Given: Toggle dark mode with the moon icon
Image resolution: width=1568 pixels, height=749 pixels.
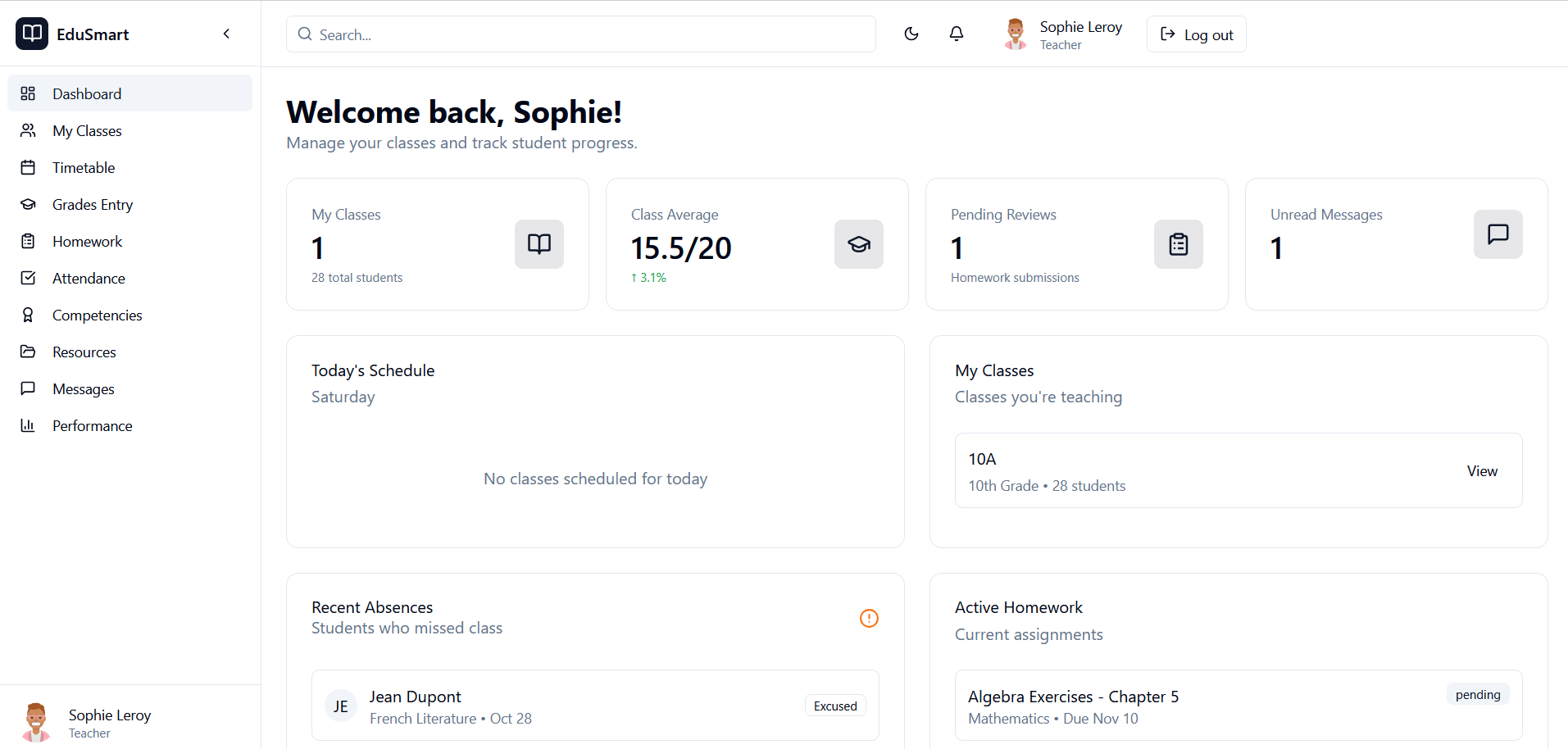Looking at the screenshot, I should click(x=911, y=34).
